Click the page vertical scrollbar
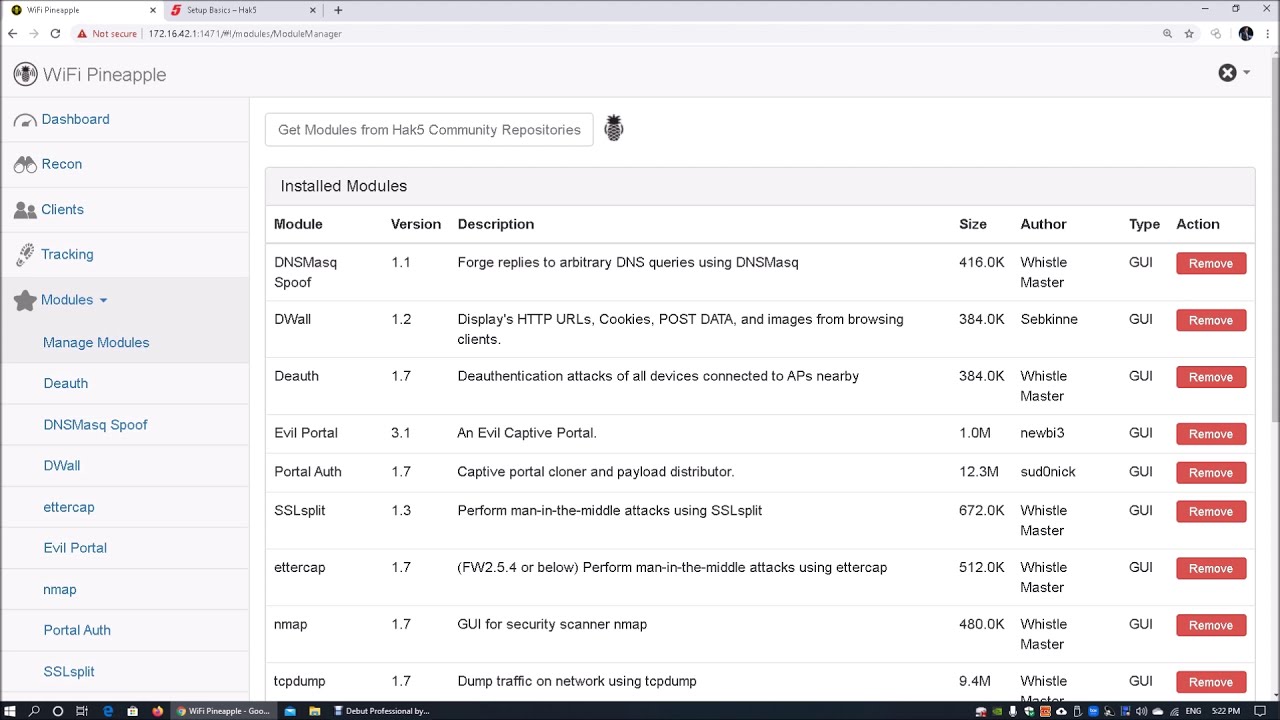 pos(1274,240)
